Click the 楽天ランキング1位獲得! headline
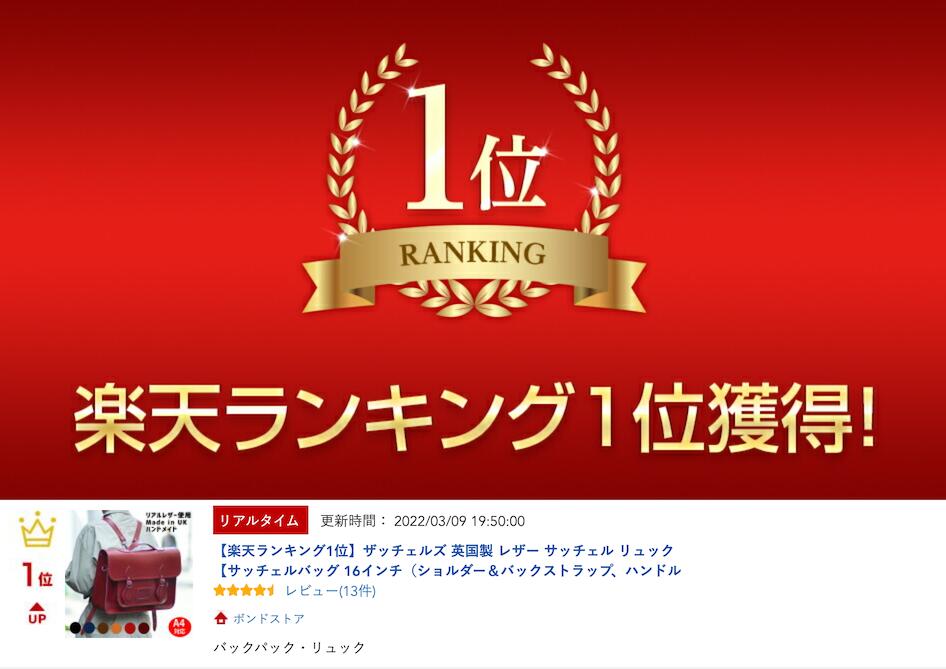Screen dimensions: 946x669 [x=474, y=419]
